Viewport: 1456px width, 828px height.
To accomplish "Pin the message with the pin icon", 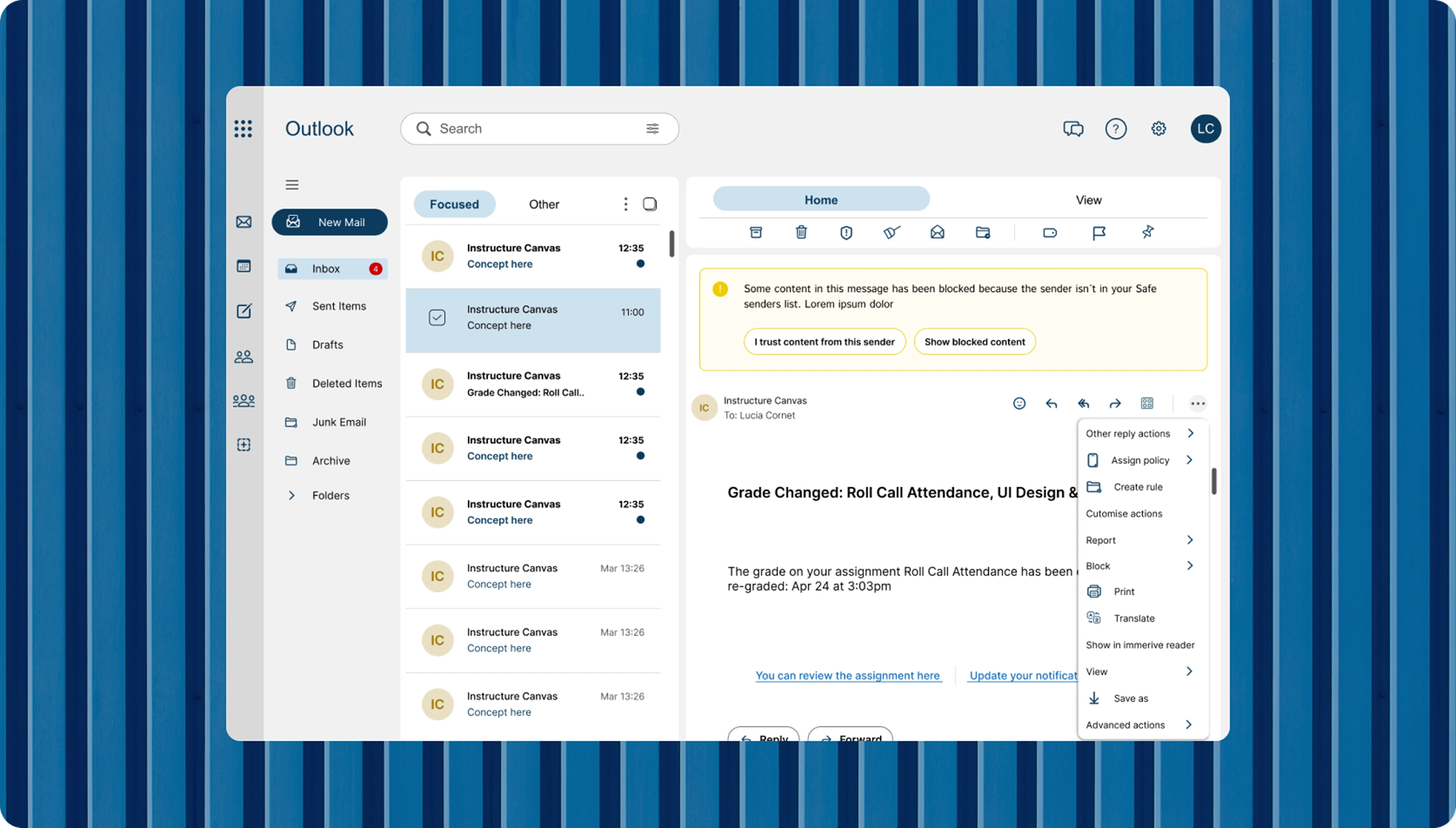I will tap(1148, 232).
